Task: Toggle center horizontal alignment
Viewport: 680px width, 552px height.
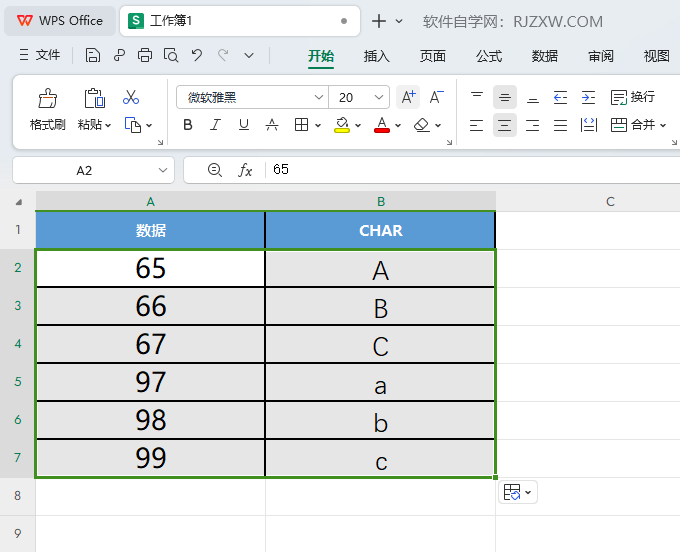Action: (x=504, y=125)
